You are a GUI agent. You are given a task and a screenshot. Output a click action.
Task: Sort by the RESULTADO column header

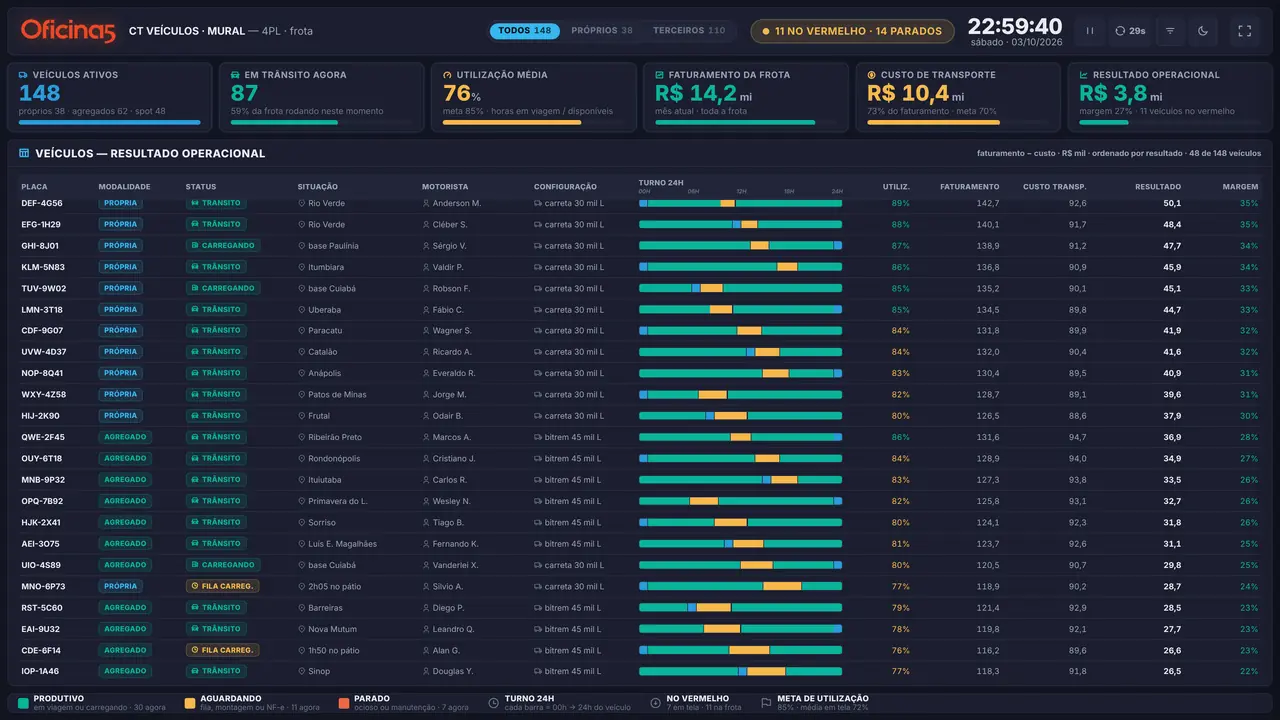(1158, 187)
